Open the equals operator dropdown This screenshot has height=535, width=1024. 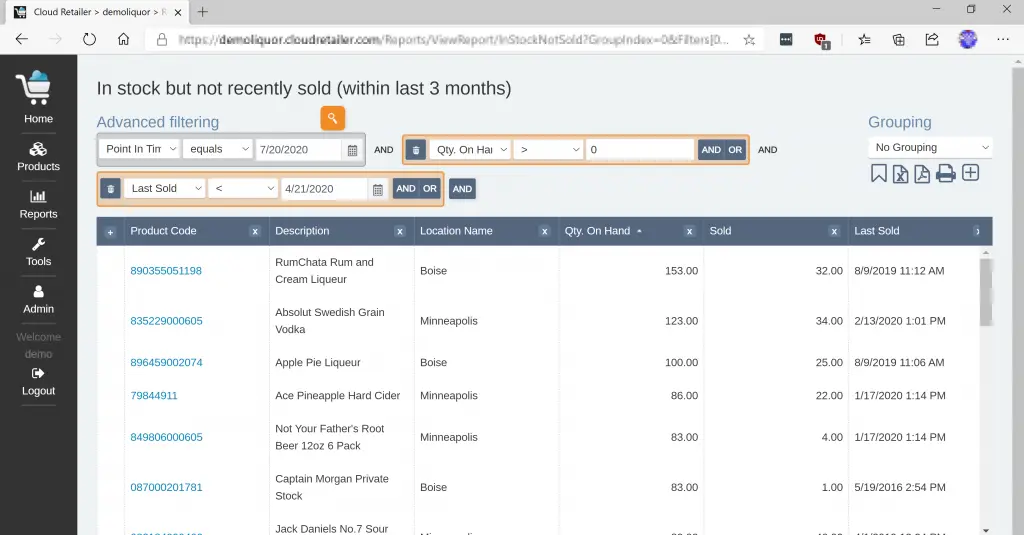[x=217, y=149]
